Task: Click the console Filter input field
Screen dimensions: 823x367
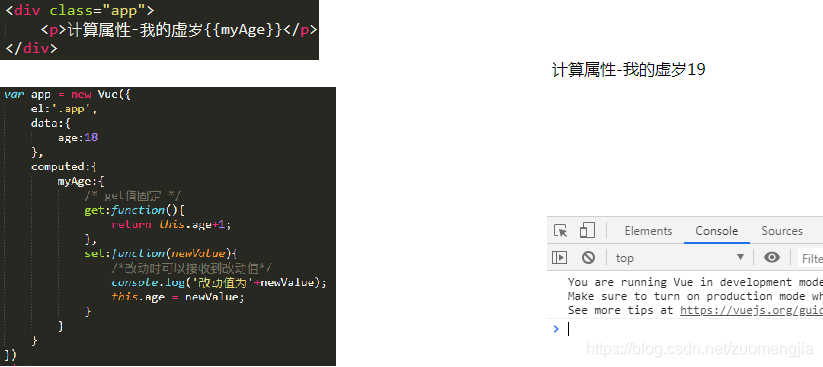Action: coord(810,258)
